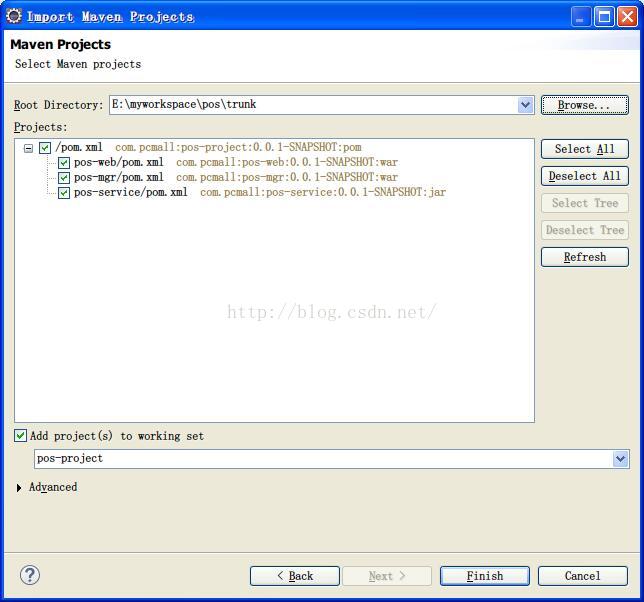The height and width of the screenshot is (602, 644).
Task: Click the Back button
Action: [x=295, y=576]
